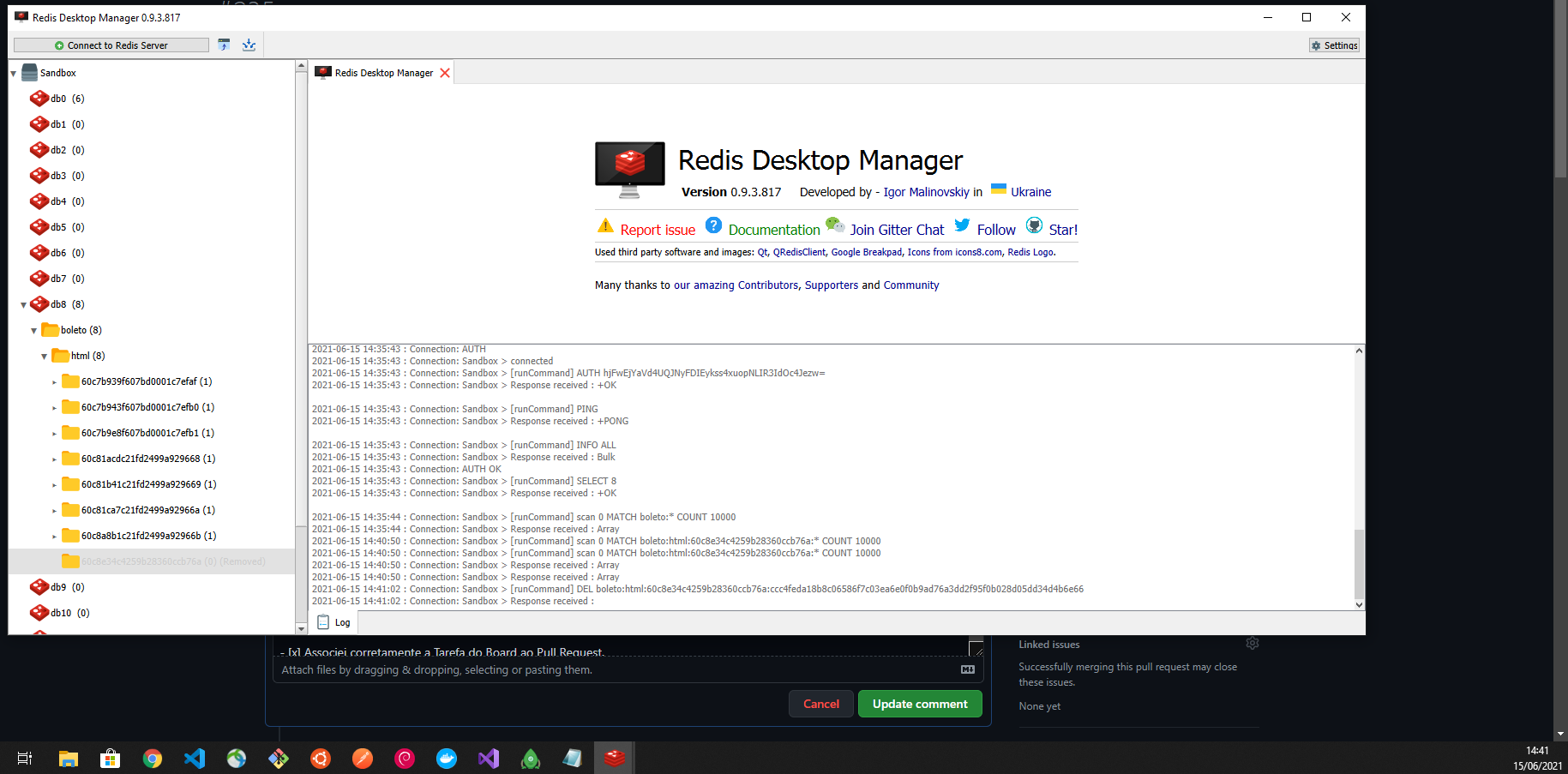Select the 60c81ca7c21fd2499a92966a key folder
Screen dimensions: 1568x774
coord(152,510)
